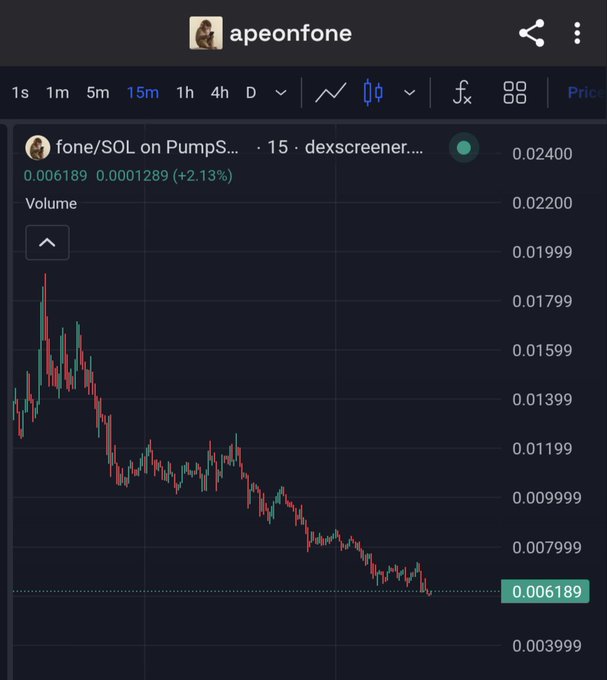Viewport: 607px width, 680px height.
Task: Open indicators fx icon
Action: (462, 92)
